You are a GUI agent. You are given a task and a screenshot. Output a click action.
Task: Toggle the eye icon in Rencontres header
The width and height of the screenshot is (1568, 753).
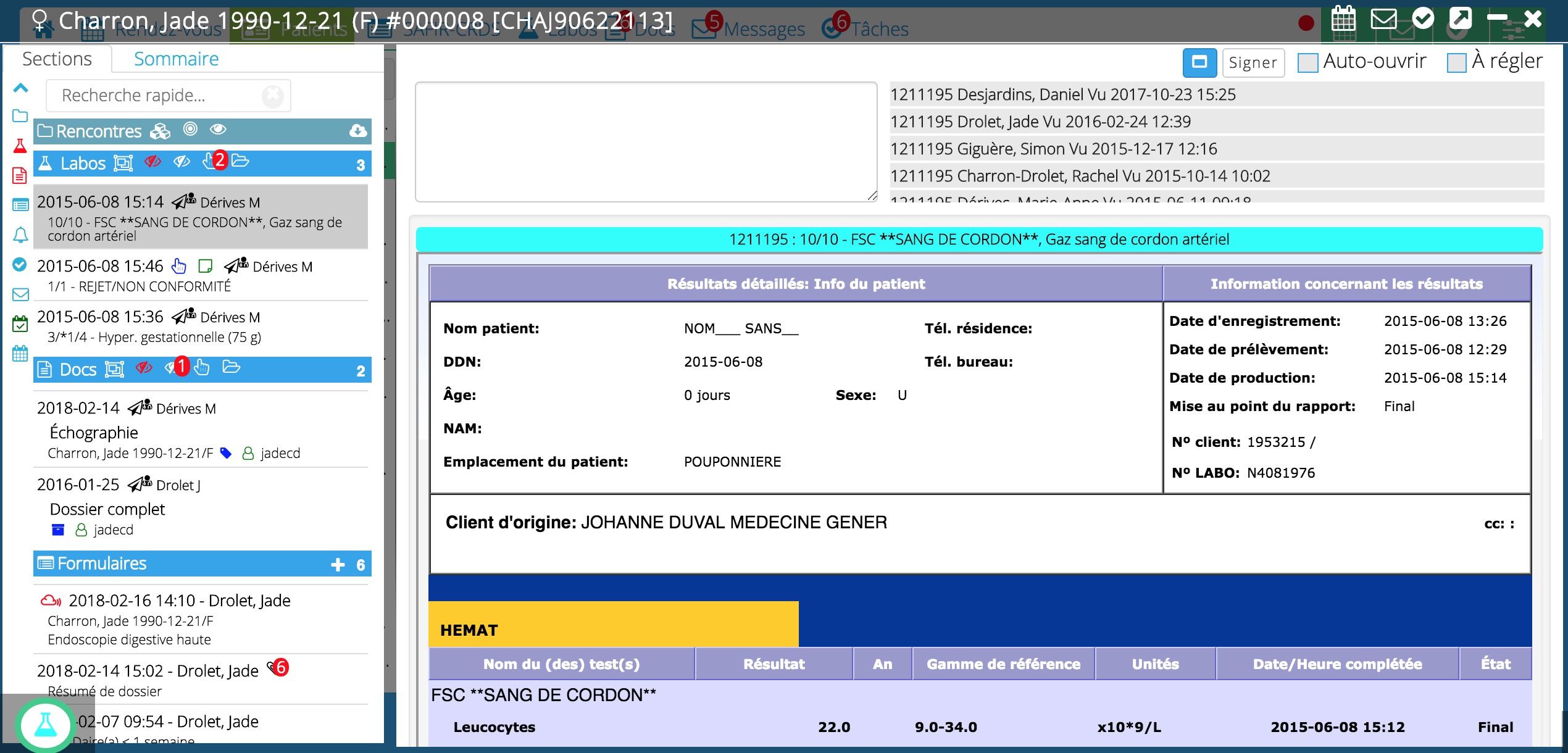click(x=218, y=130)
